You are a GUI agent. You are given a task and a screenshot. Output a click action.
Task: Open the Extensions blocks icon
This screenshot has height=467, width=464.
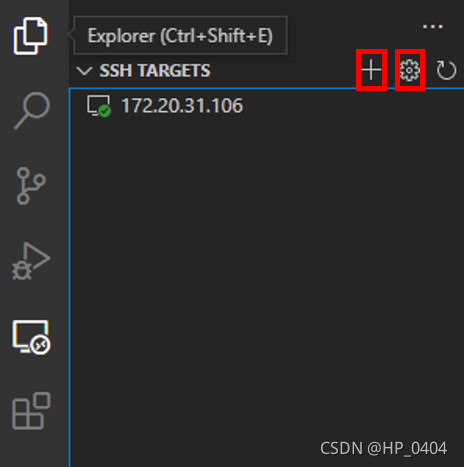tap(31, 411)
